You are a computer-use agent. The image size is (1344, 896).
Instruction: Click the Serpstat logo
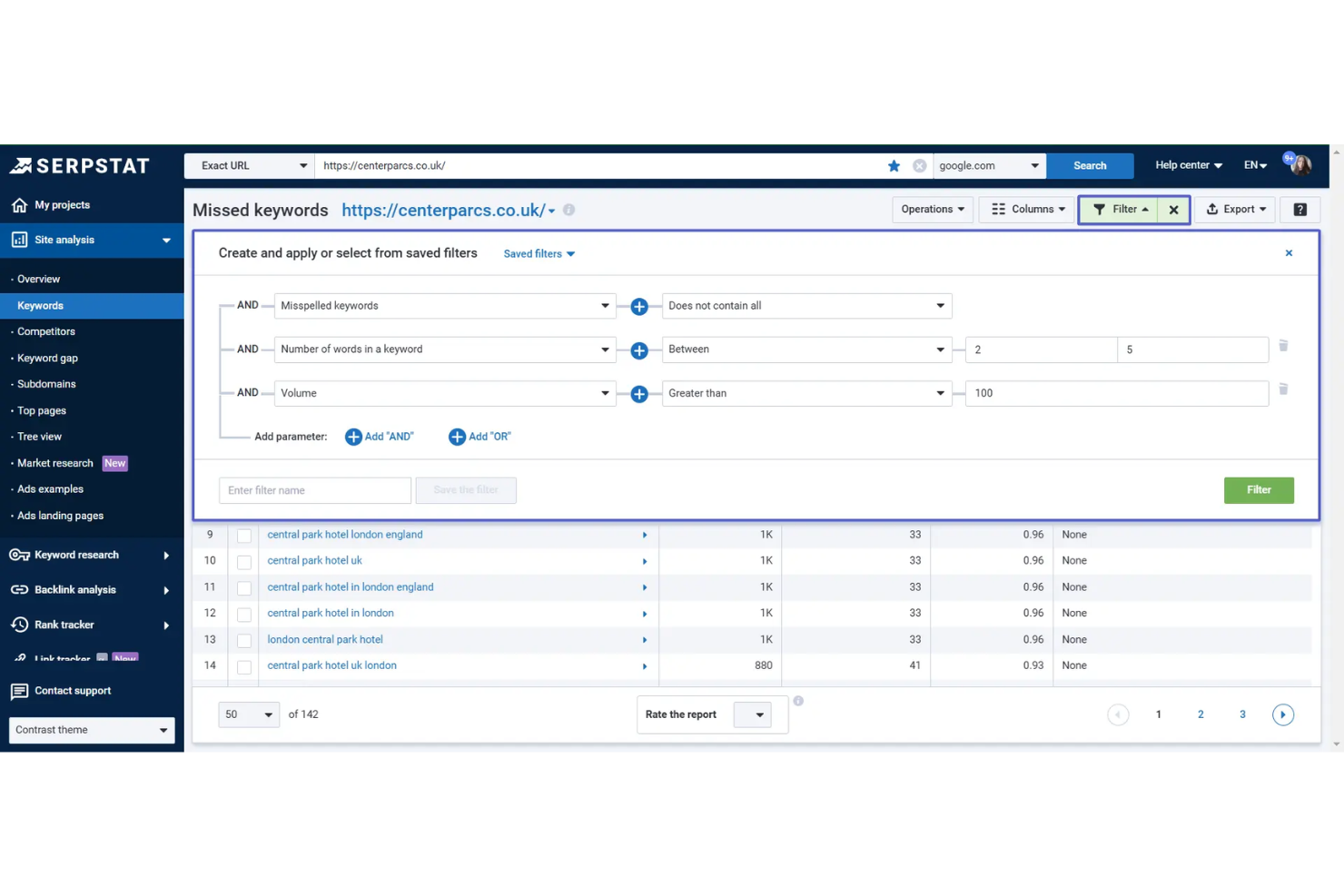click(x=80, y=165)
